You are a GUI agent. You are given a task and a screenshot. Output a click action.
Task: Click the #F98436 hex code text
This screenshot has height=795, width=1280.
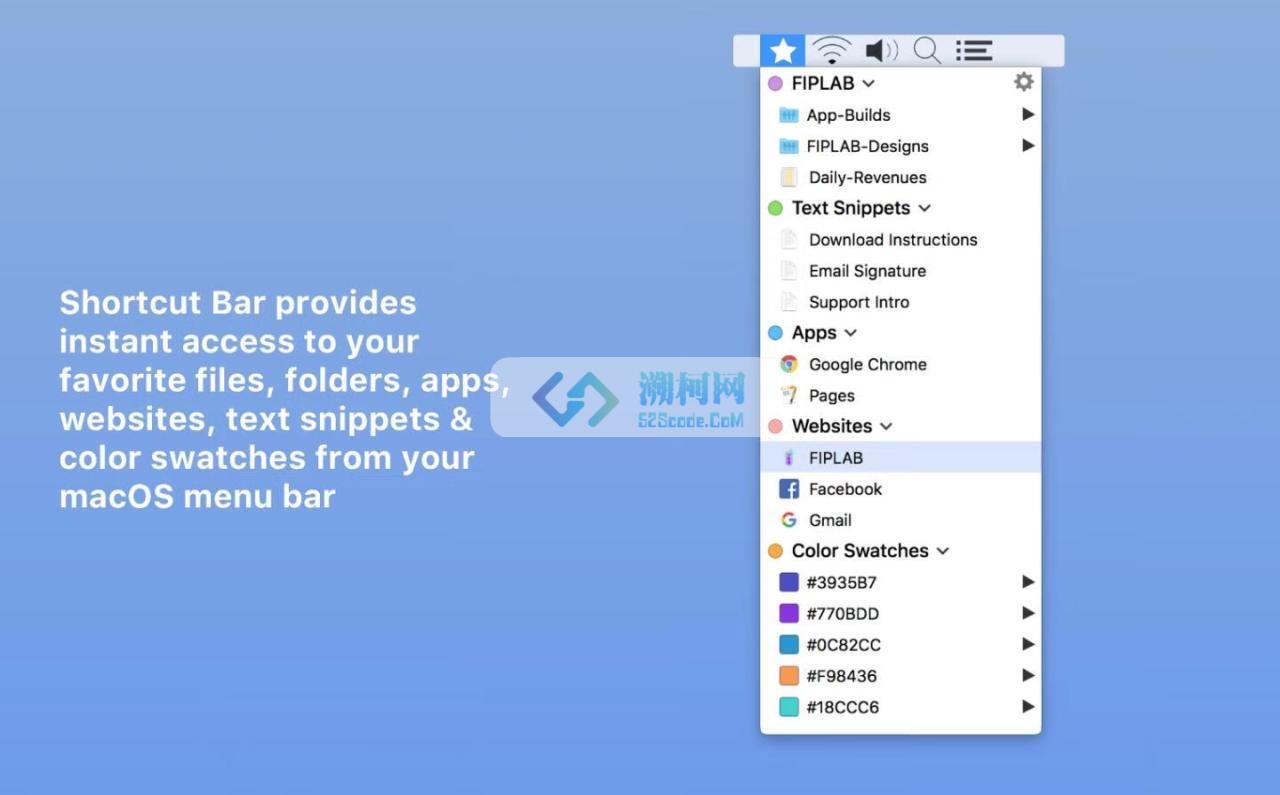click(x=842, y=676)
